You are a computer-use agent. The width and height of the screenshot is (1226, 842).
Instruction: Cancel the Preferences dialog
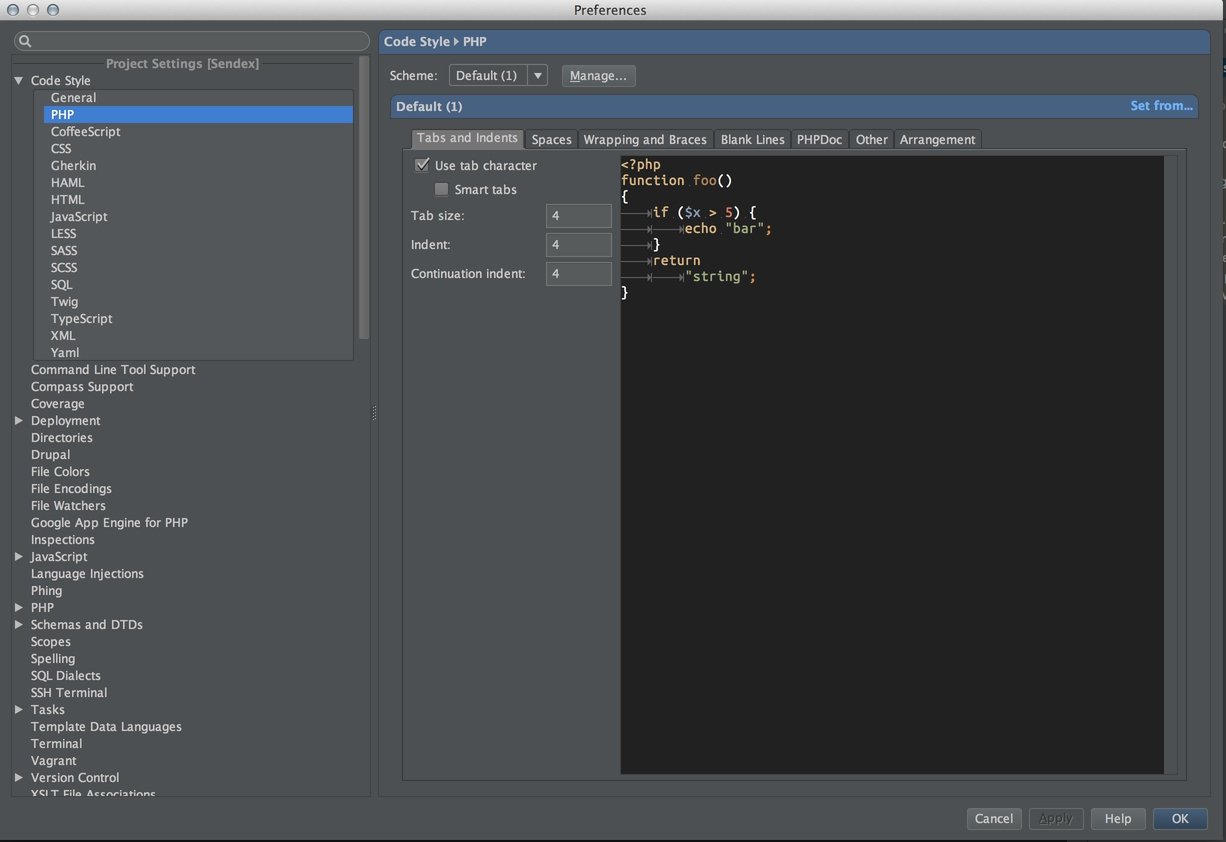(x=993, y=819)
